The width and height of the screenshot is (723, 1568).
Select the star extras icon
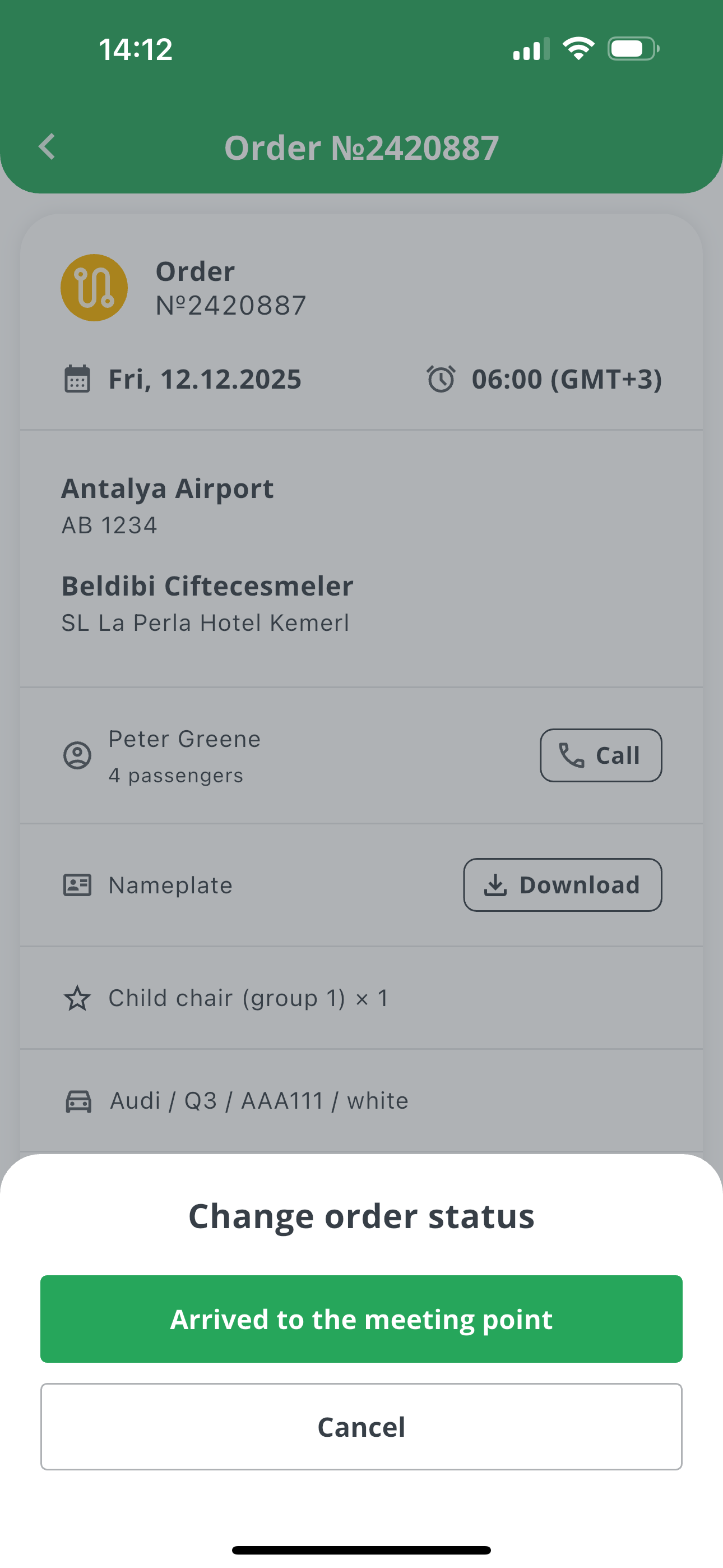coord(77,998)
